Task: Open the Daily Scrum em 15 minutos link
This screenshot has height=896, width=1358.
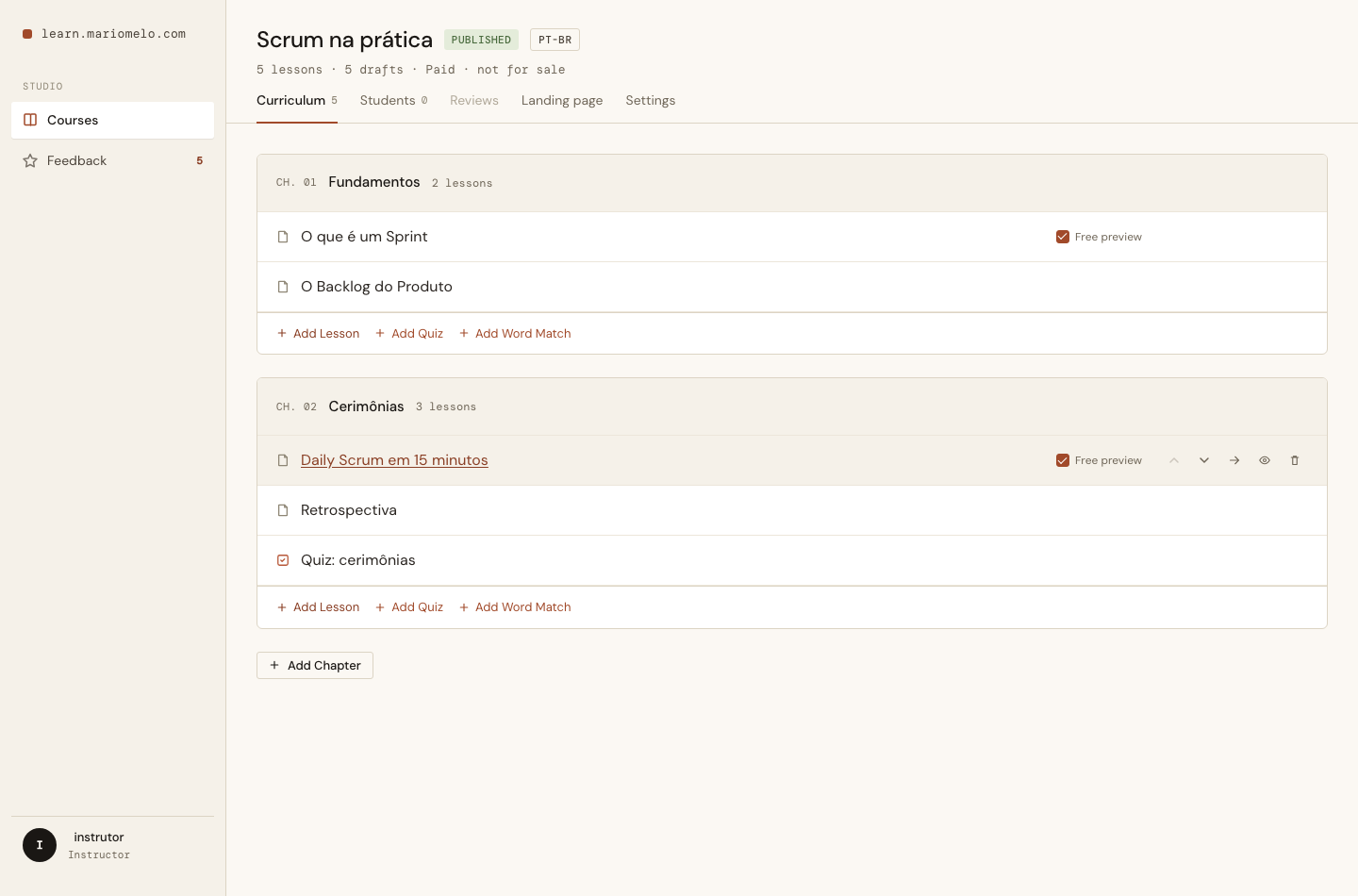Action: pos(394,460)
